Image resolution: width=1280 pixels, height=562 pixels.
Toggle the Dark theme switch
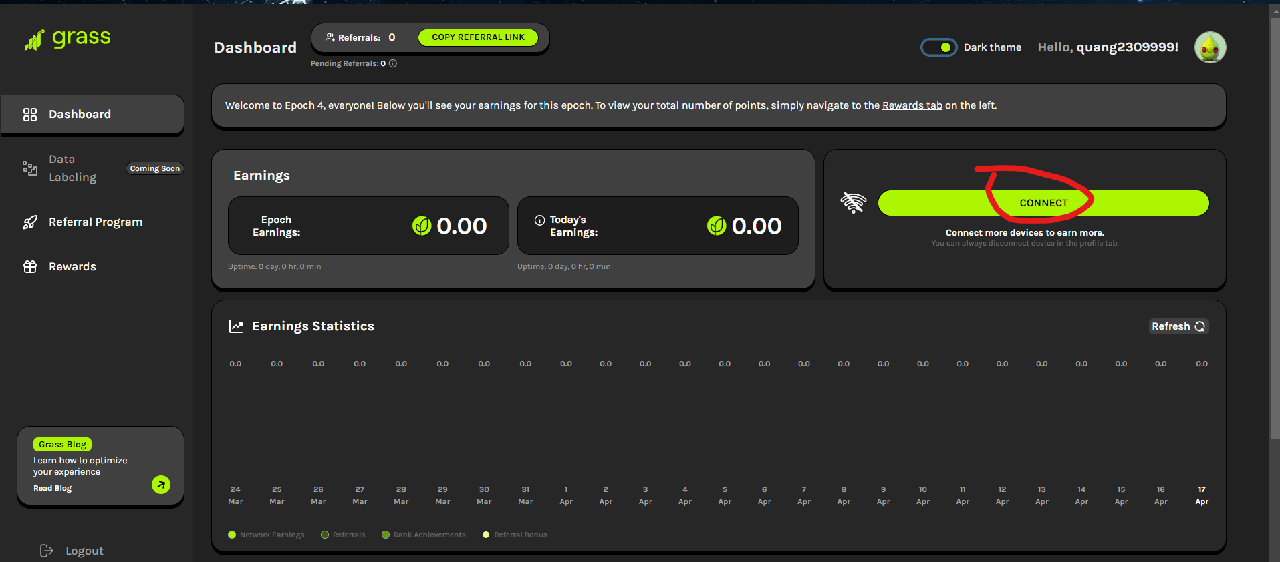939,47
